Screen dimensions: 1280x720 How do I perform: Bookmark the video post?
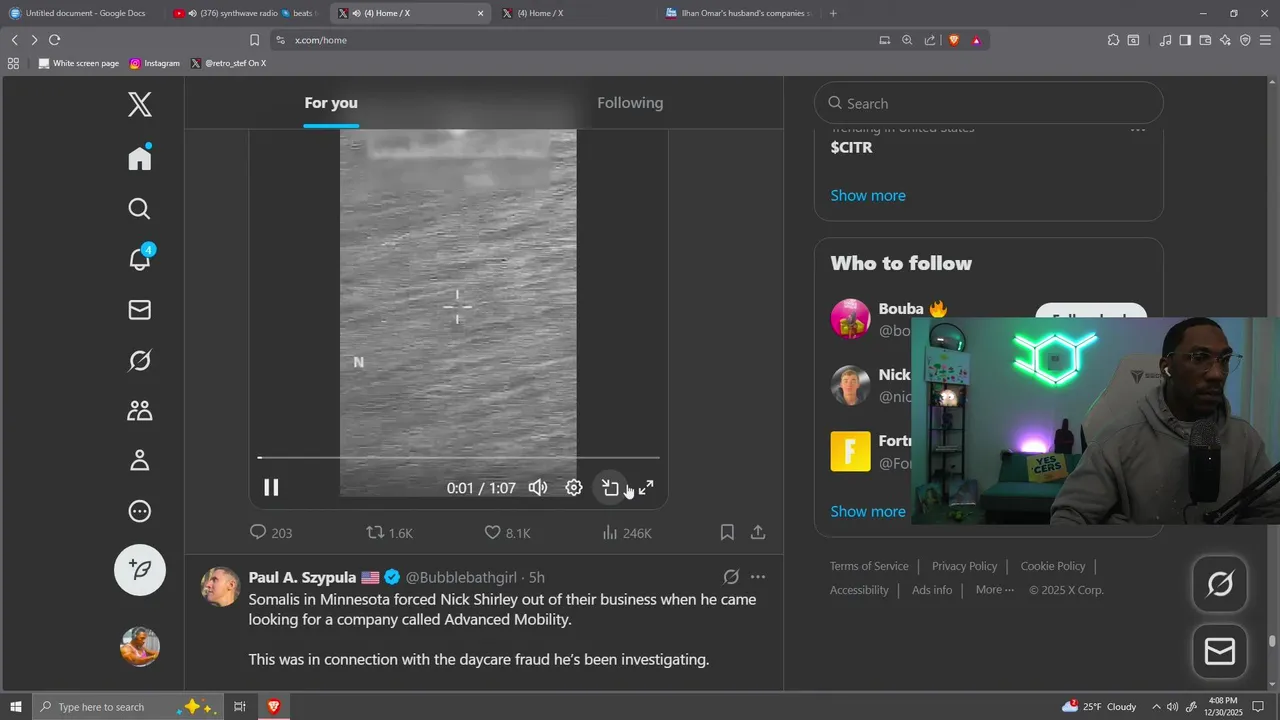pos(727,533)
